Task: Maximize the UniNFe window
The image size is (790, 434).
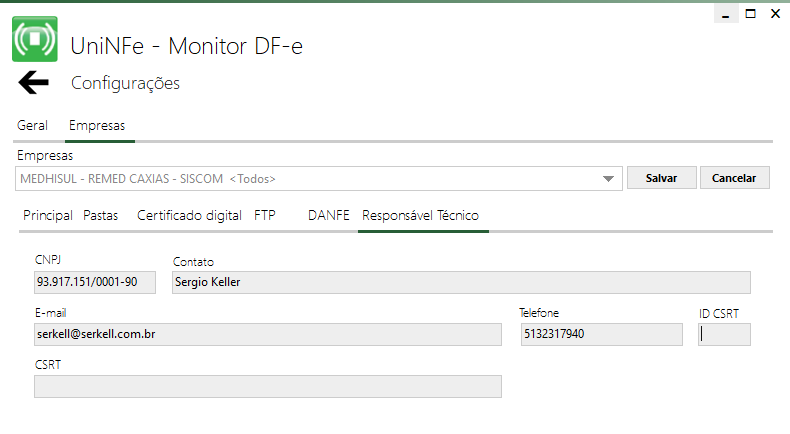Action: [751, 14]
